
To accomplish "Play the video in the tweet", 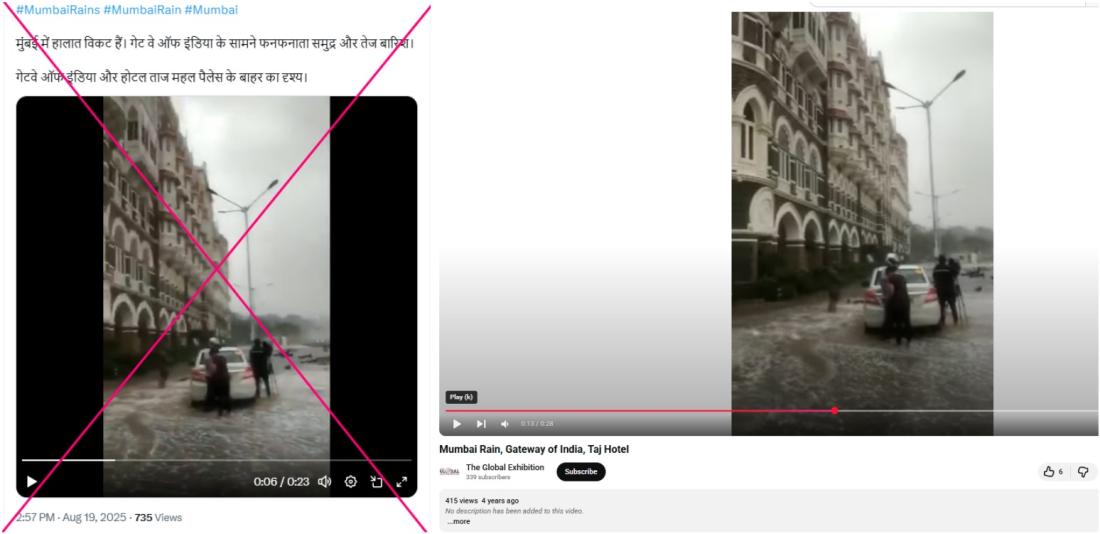I will tap(32, 481).
